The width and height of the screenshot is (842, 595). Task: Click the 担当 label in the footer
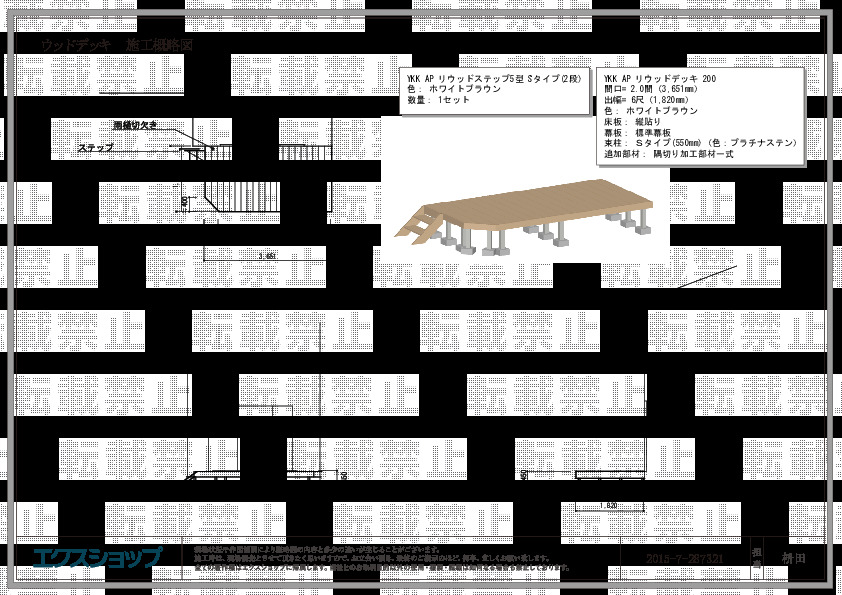(756, 558)
